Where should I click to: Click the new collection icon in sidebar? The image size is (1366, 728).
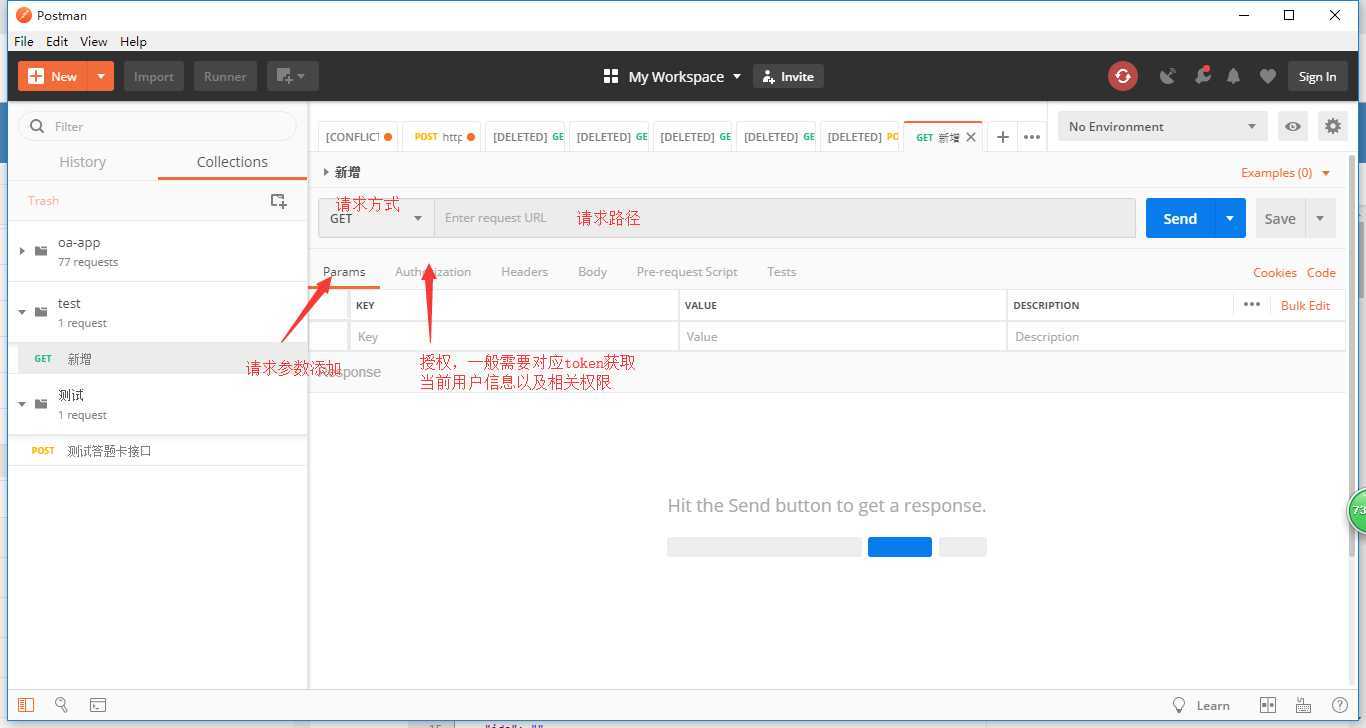[279, 201]
